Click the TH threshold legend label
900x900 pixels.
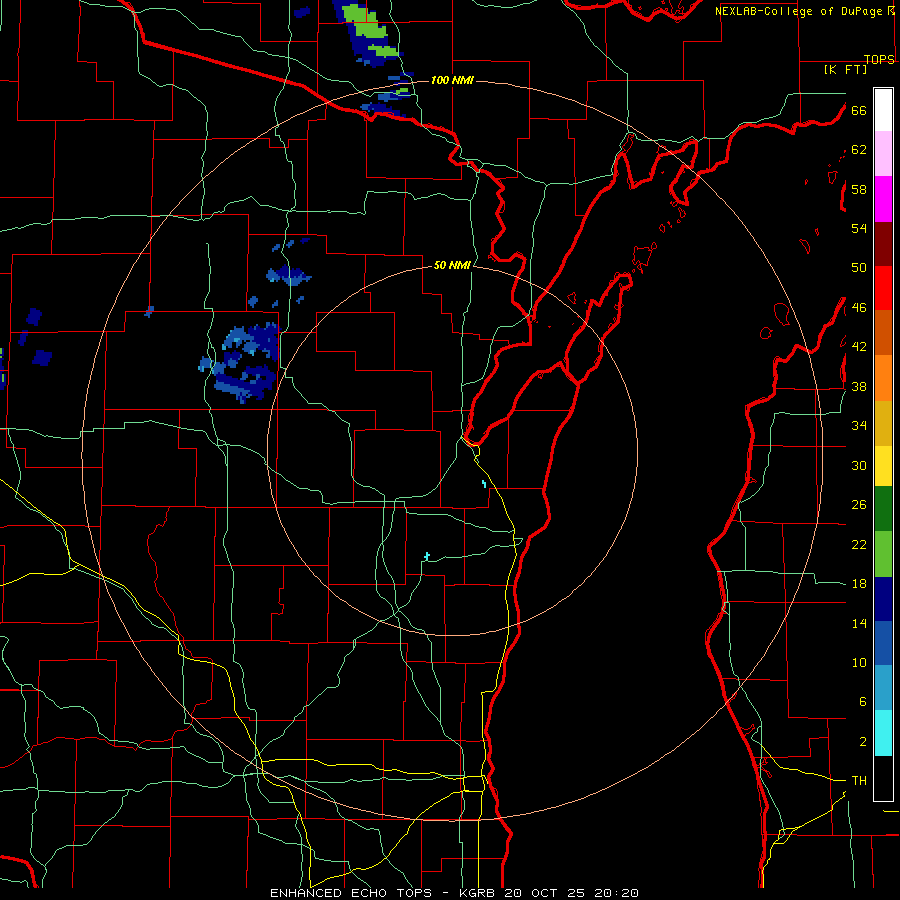coord(859,781)
